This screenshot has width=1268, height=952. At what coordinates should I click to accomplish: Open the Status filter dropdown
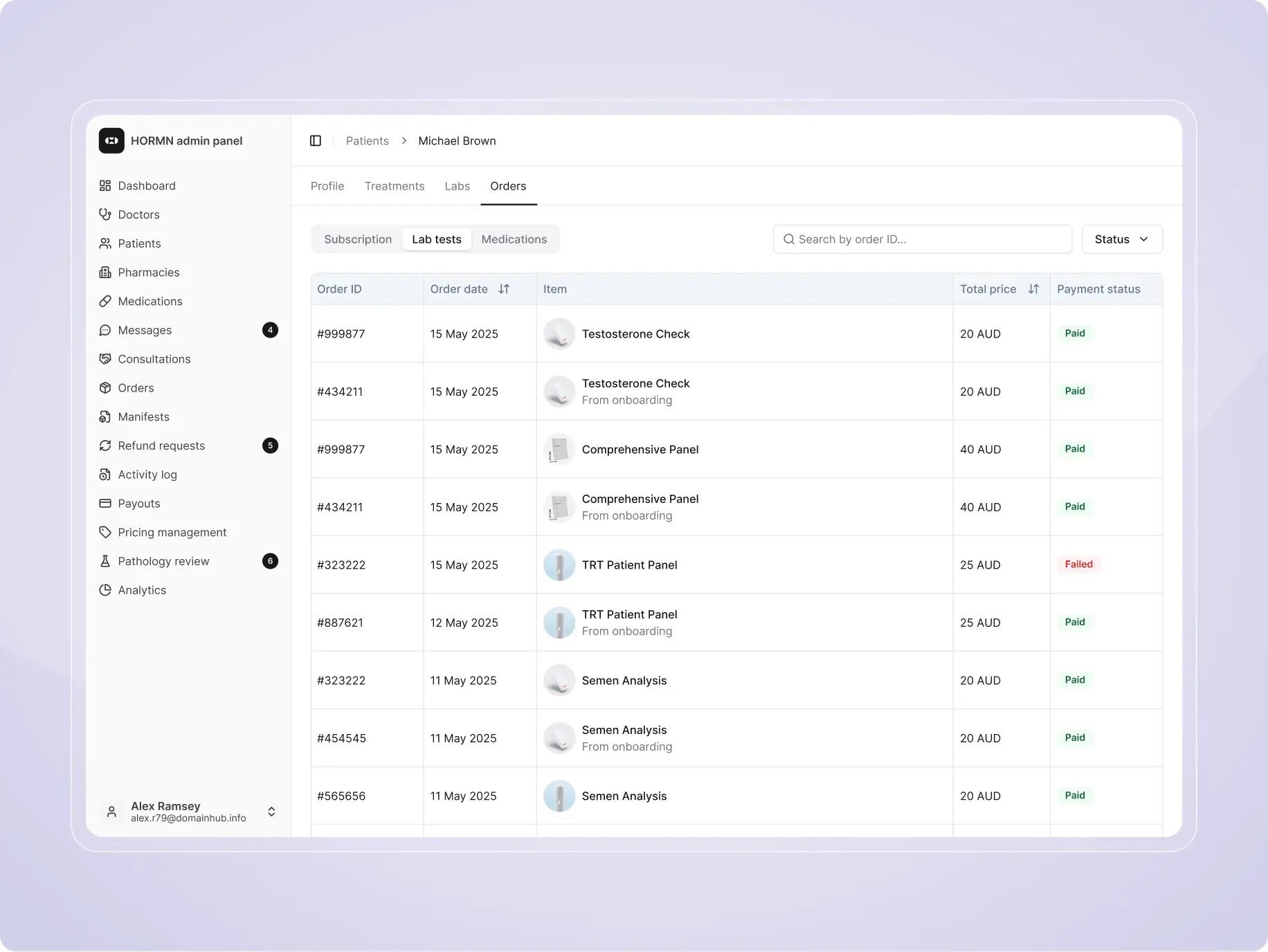click(x=1121, y=239)
